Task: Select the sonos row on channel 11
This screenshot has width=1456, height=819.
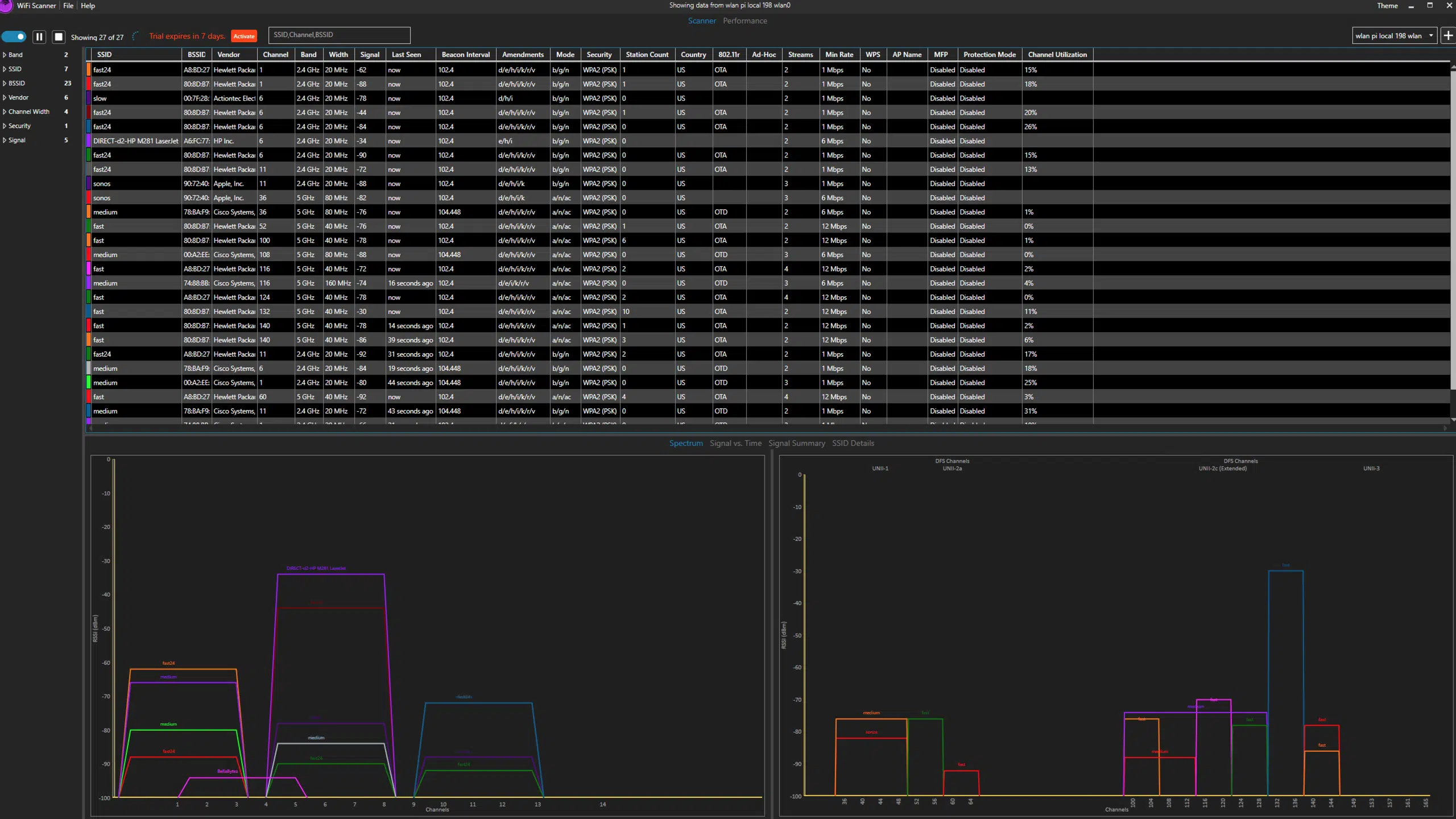Action: click(x=768, y=184)
